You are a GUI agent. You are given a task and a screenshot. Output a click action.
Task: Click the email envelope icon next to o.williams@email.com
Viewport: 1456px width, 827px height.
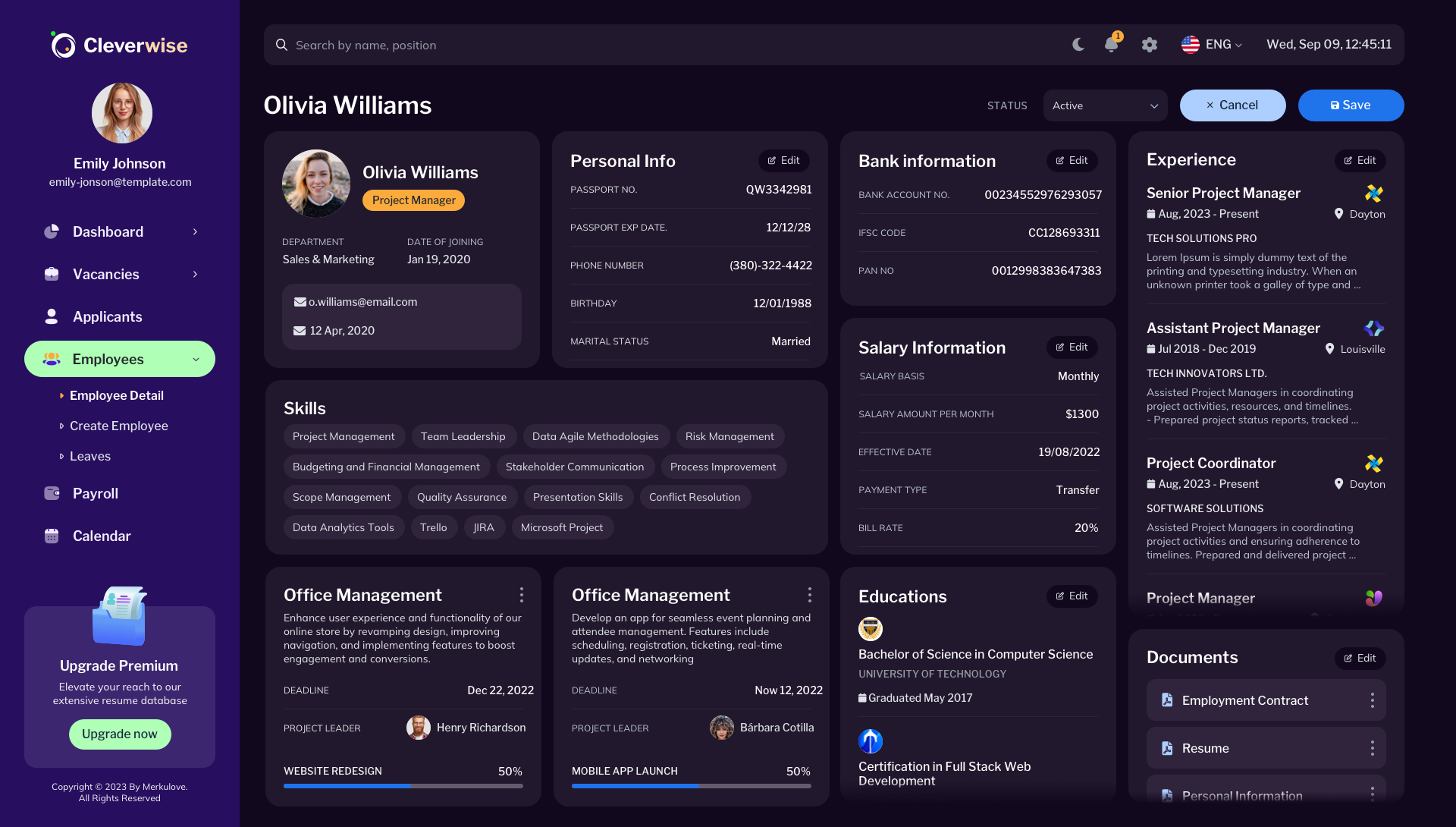[x=300, y=301]
